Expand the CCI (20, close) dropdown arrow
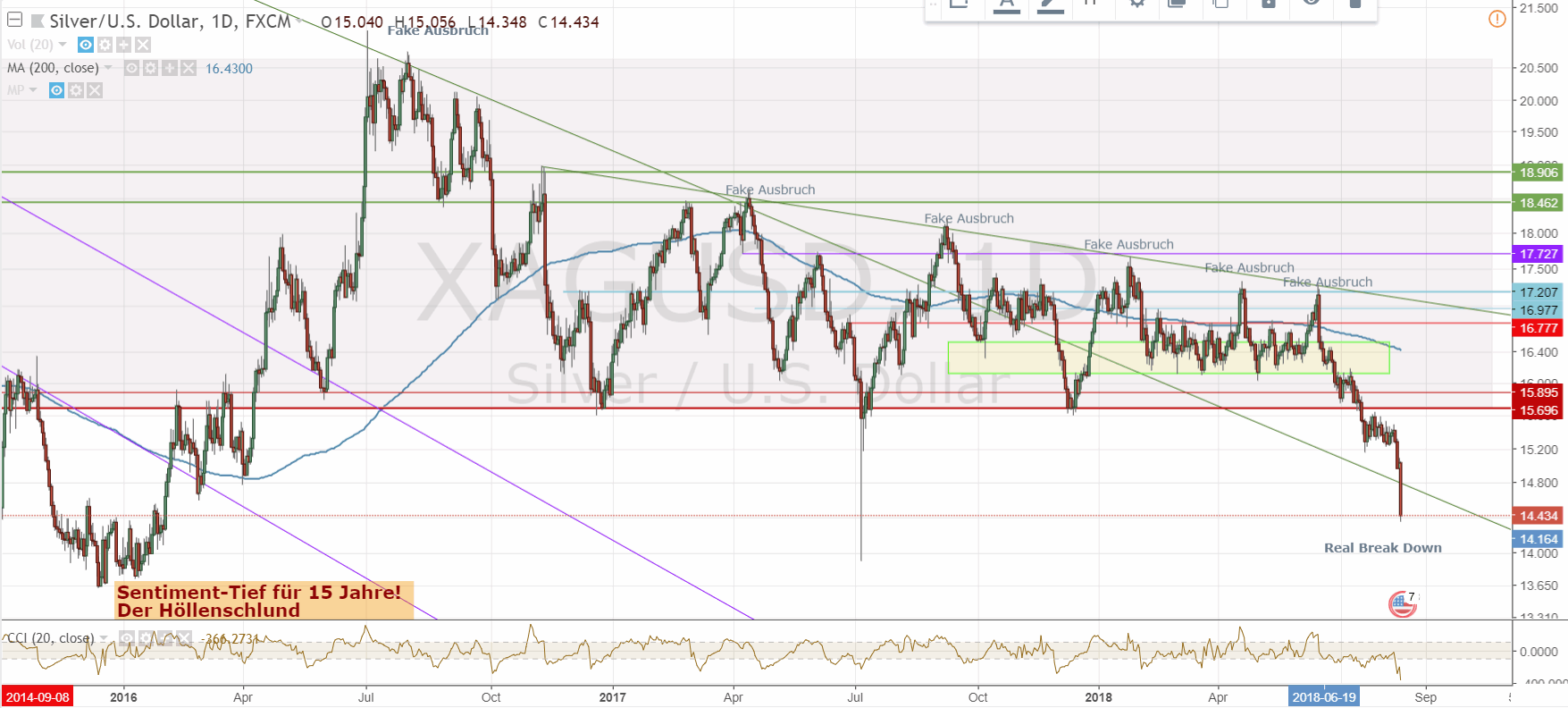 [x=104, y=638]
